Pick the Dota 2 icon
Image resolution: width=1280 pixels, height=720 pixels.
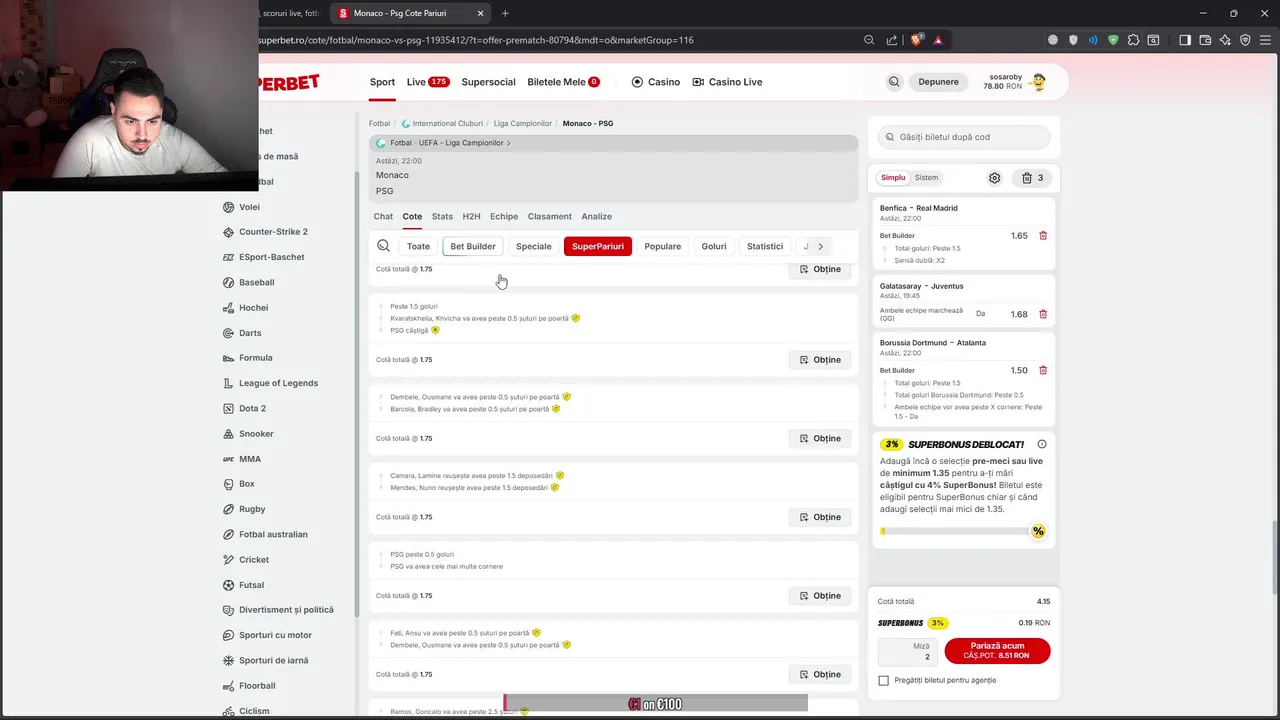(x=229, y=408)
